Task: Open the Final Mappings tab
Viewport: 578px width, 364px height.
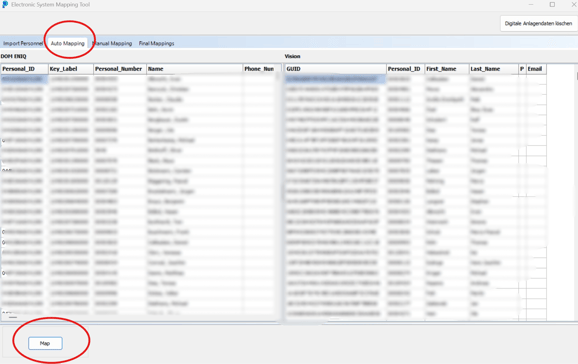Action: click(x=156, y=43)
